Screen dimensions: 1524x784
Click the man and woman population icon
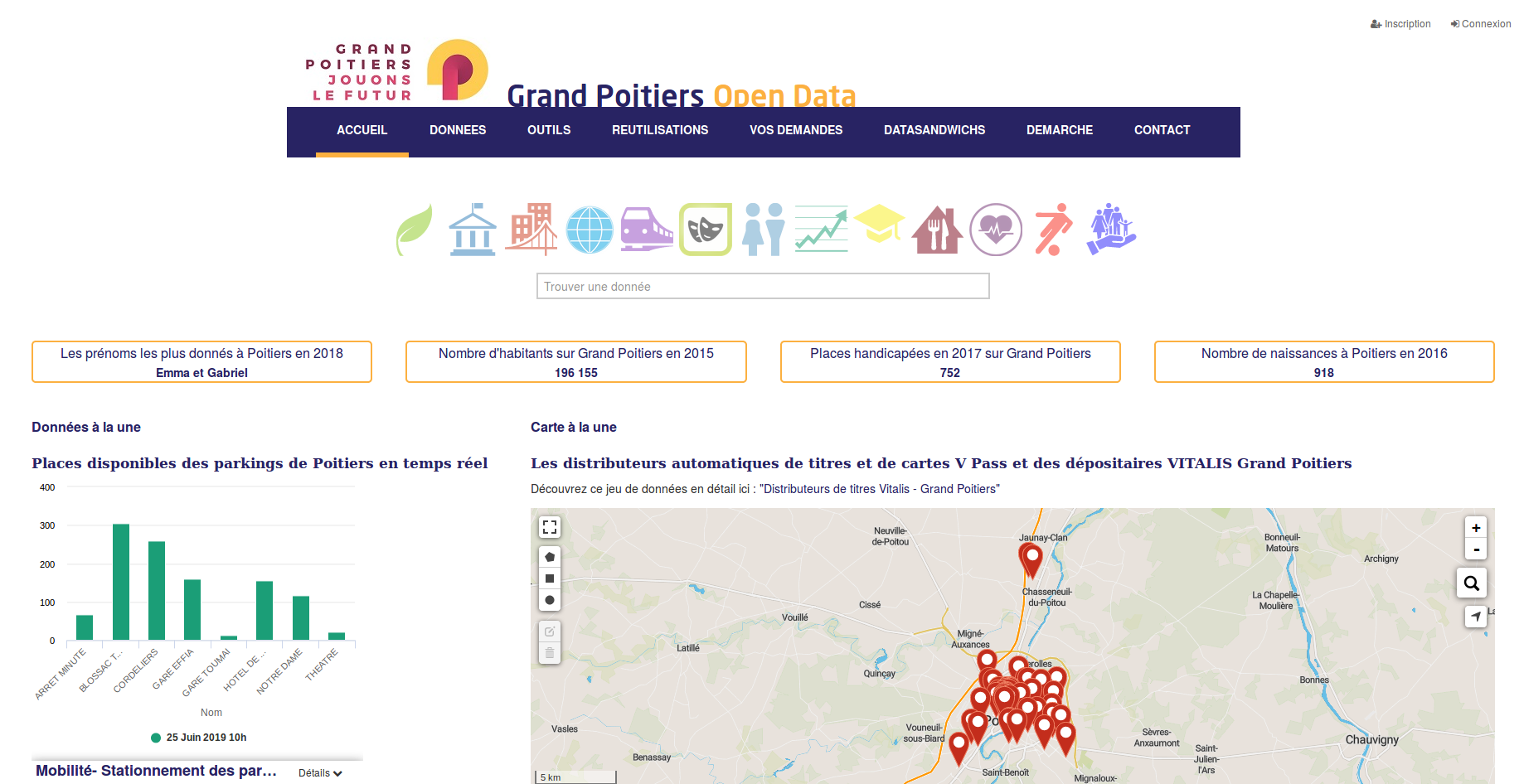tap(764, 230)
